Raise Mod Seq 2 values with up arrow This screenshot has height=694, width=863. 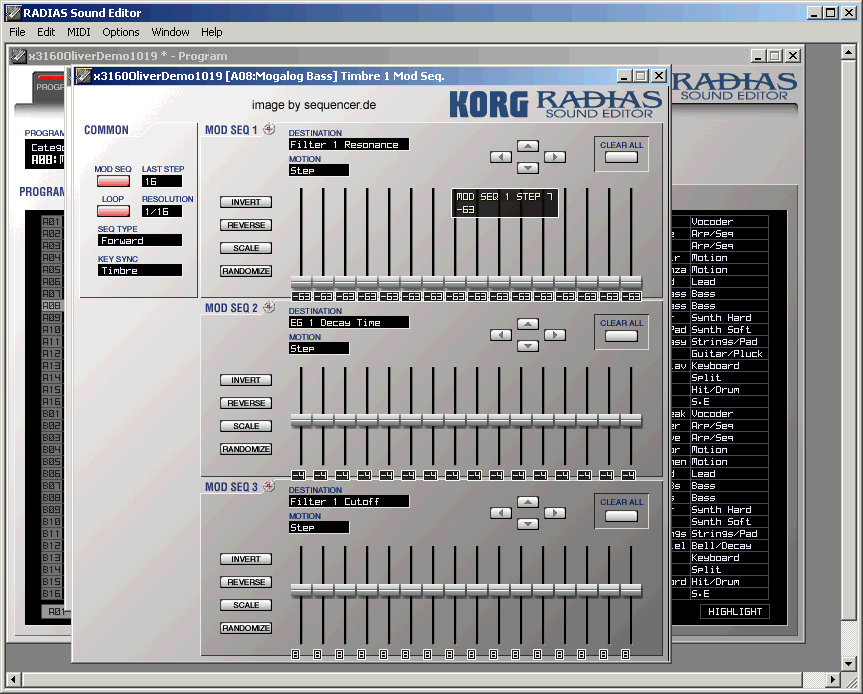[528, 324]
